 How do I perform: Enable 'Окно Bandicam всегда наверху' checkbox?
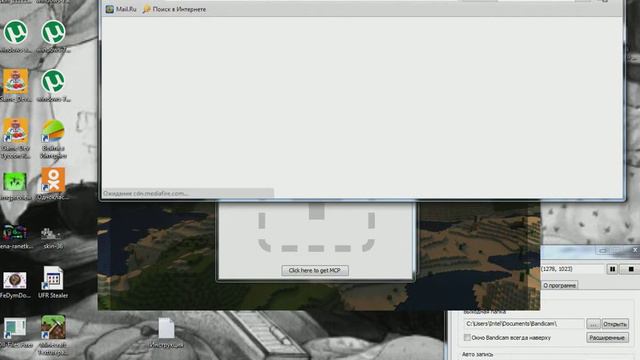[x=467, y=338]
